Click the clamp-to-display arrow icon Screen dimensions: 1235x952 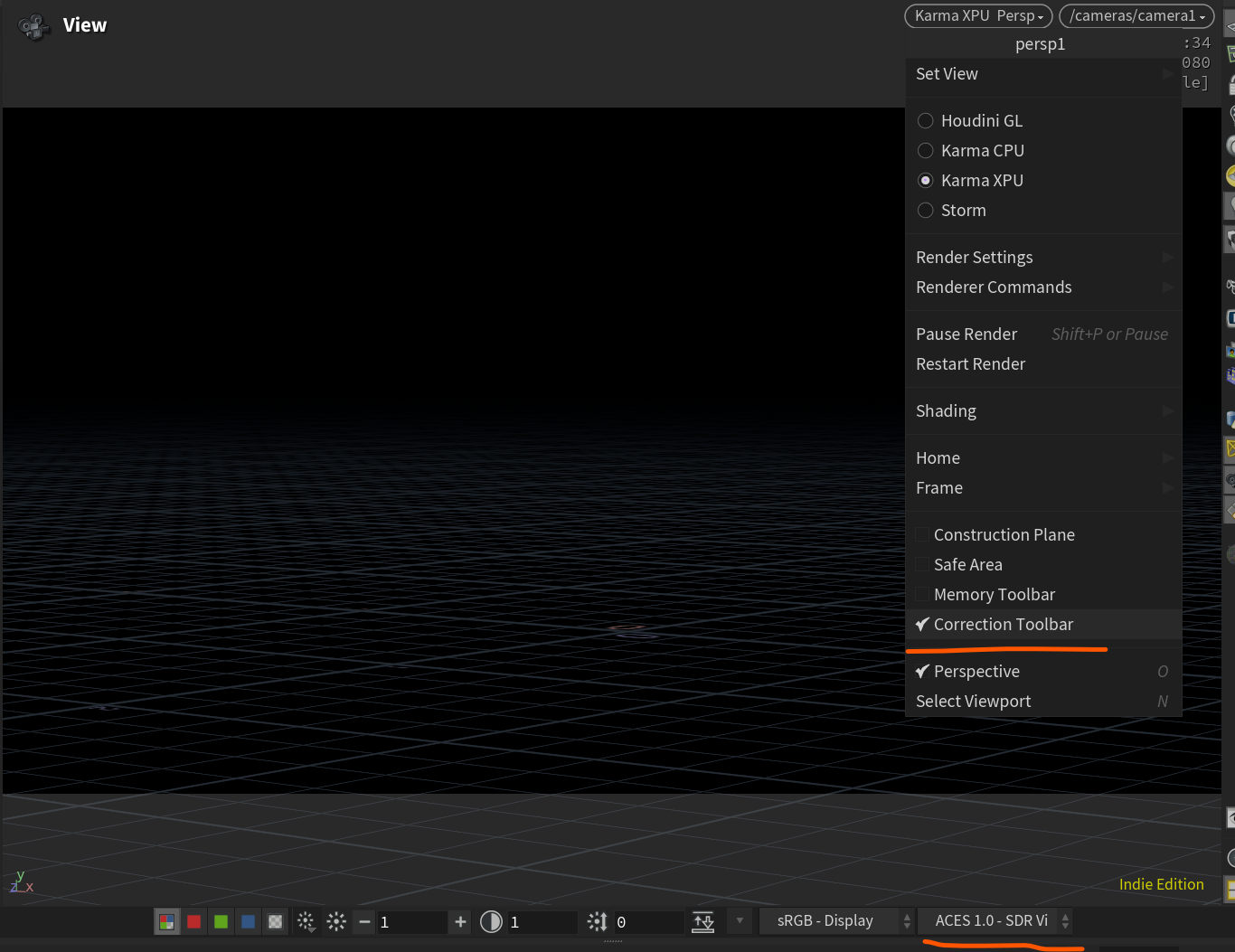703,921
